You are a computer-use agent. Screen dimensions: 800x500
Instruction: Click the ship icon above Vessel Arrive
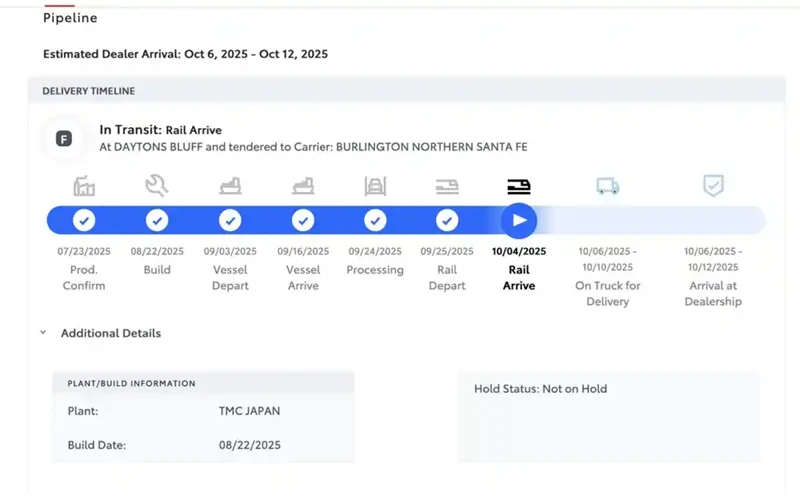(303, 186)
